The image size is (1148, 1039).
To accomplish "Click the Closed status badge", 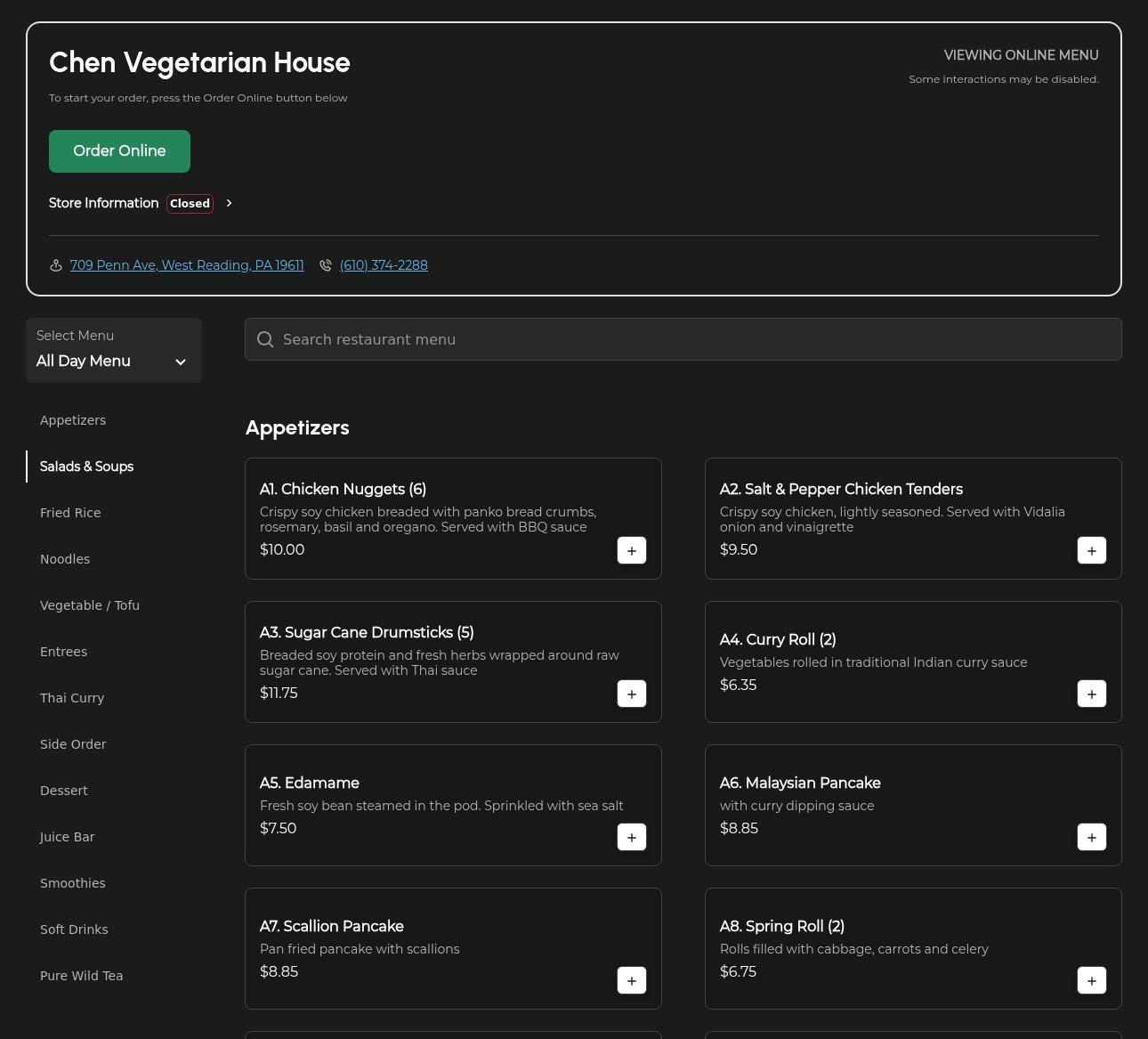I will pos(190,203).
